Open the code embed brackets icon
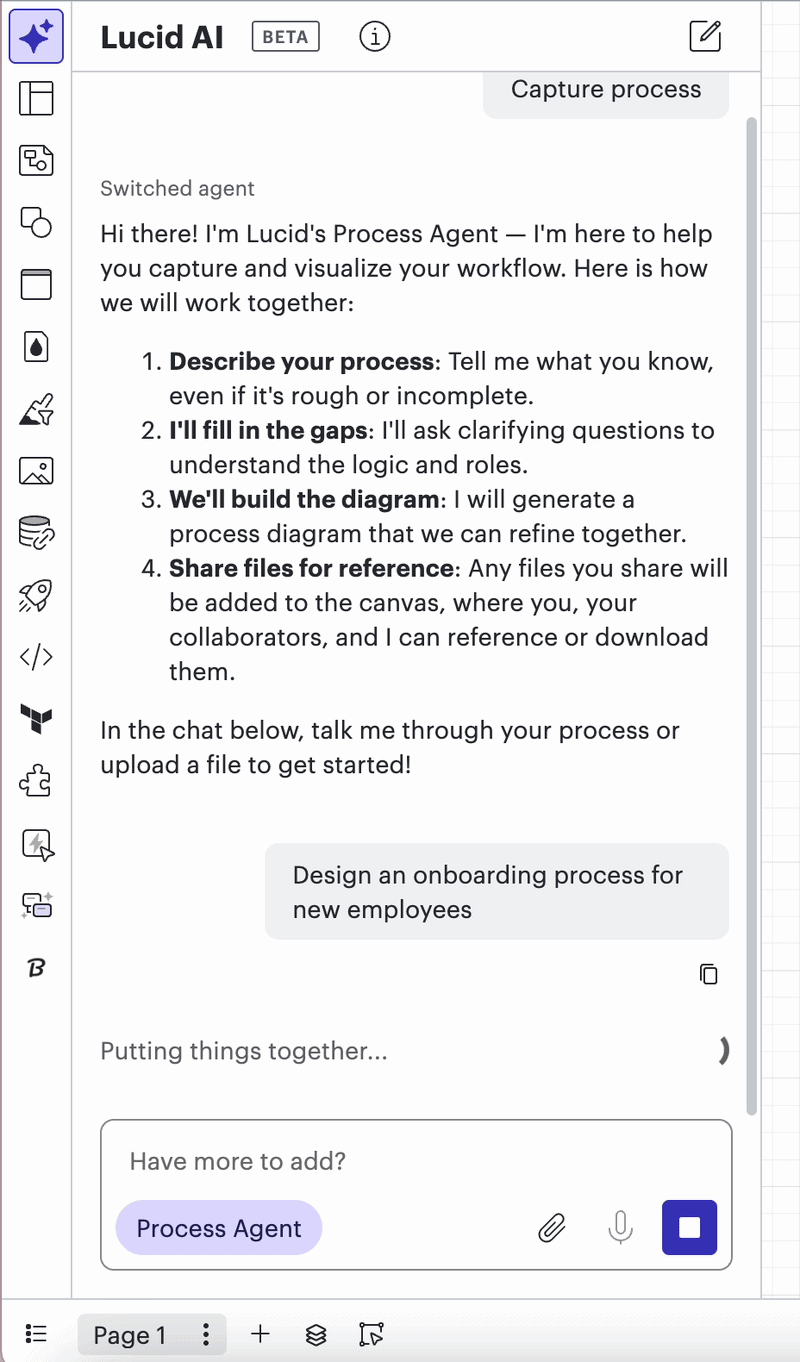Screen dimensions: 800x1362 [36, 657]
